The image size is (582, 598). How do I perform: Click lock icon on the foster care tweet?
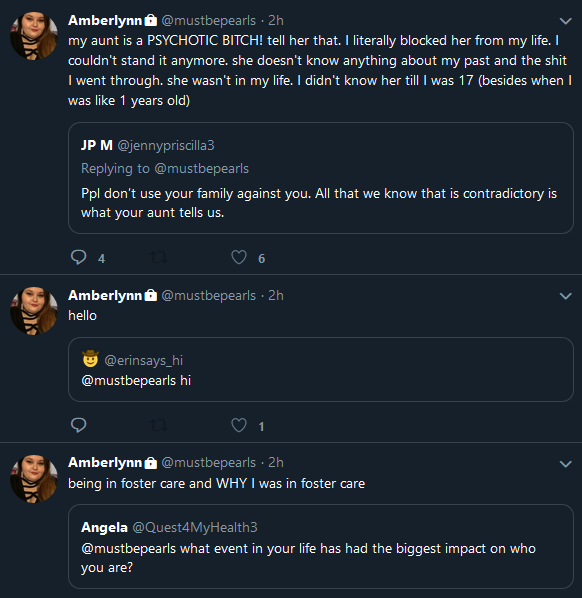[151, 463]
